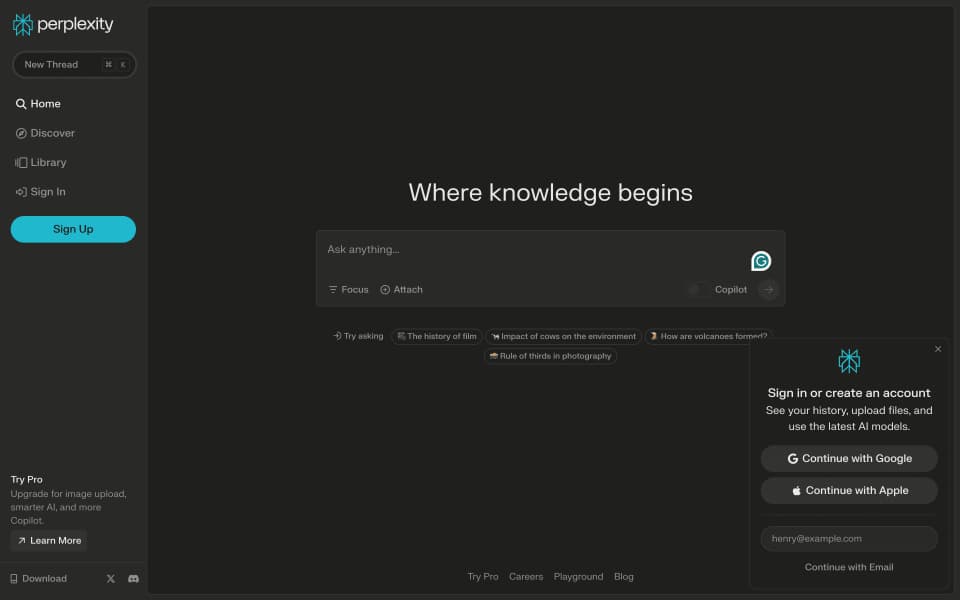Open the Careers footer link
960x600 pixels.
point(526,577)
